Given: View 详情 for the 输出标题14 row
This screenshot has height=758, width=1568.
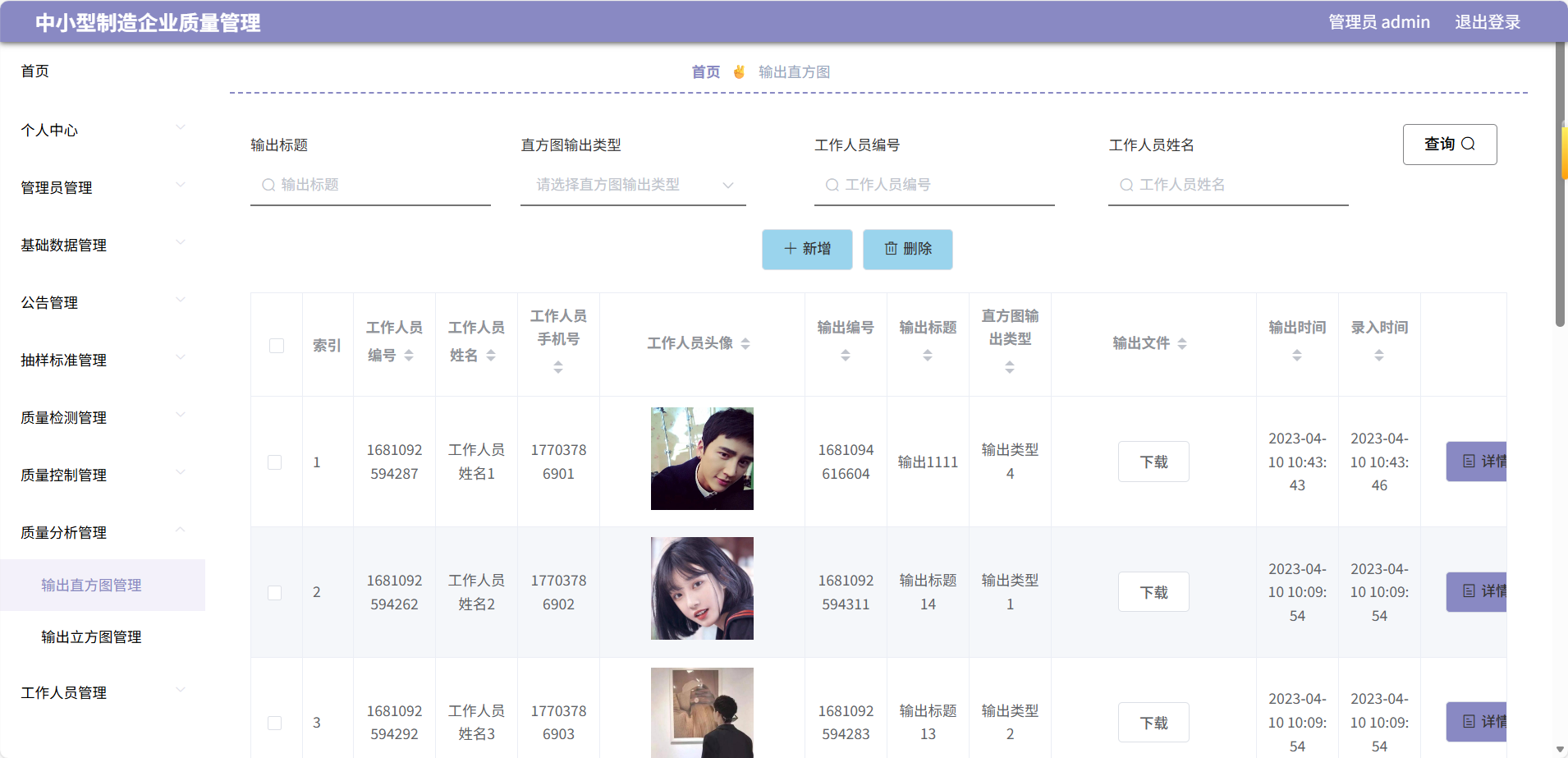Looking at the screenshot, I should click(1477, 592).
